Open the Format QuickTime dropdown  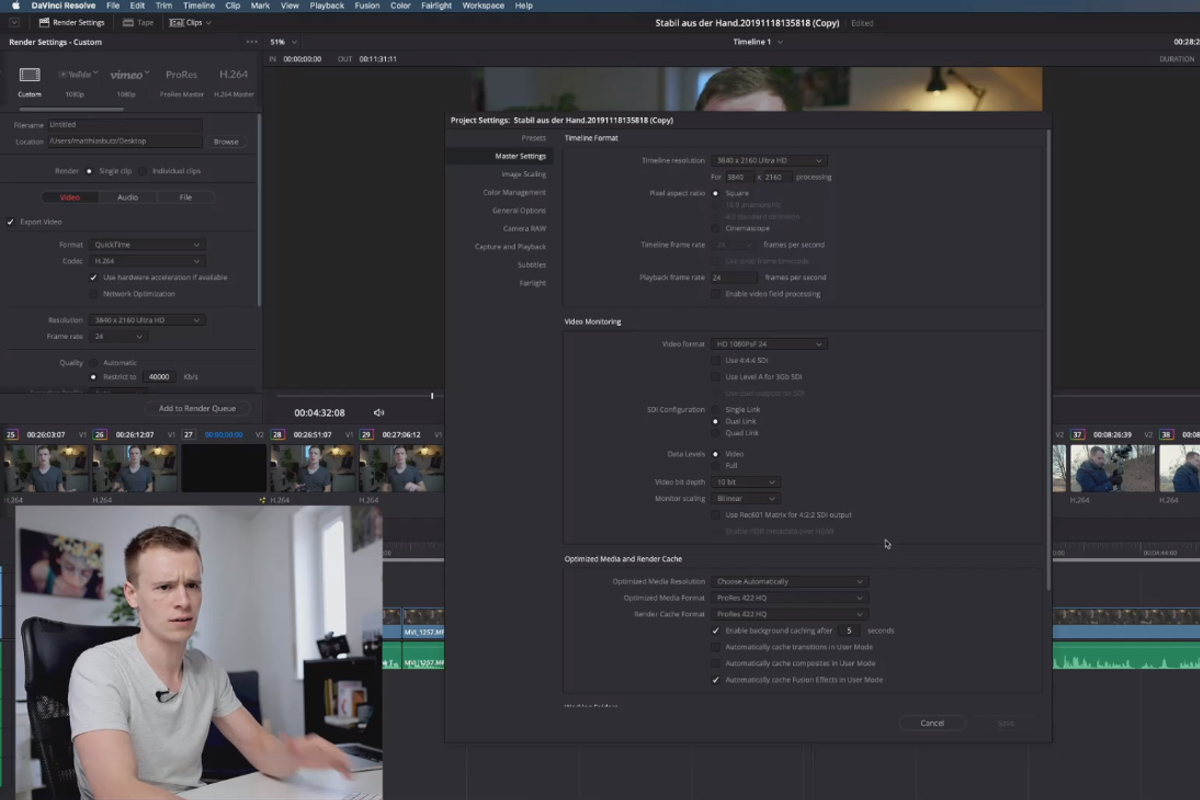pos(147,244)
